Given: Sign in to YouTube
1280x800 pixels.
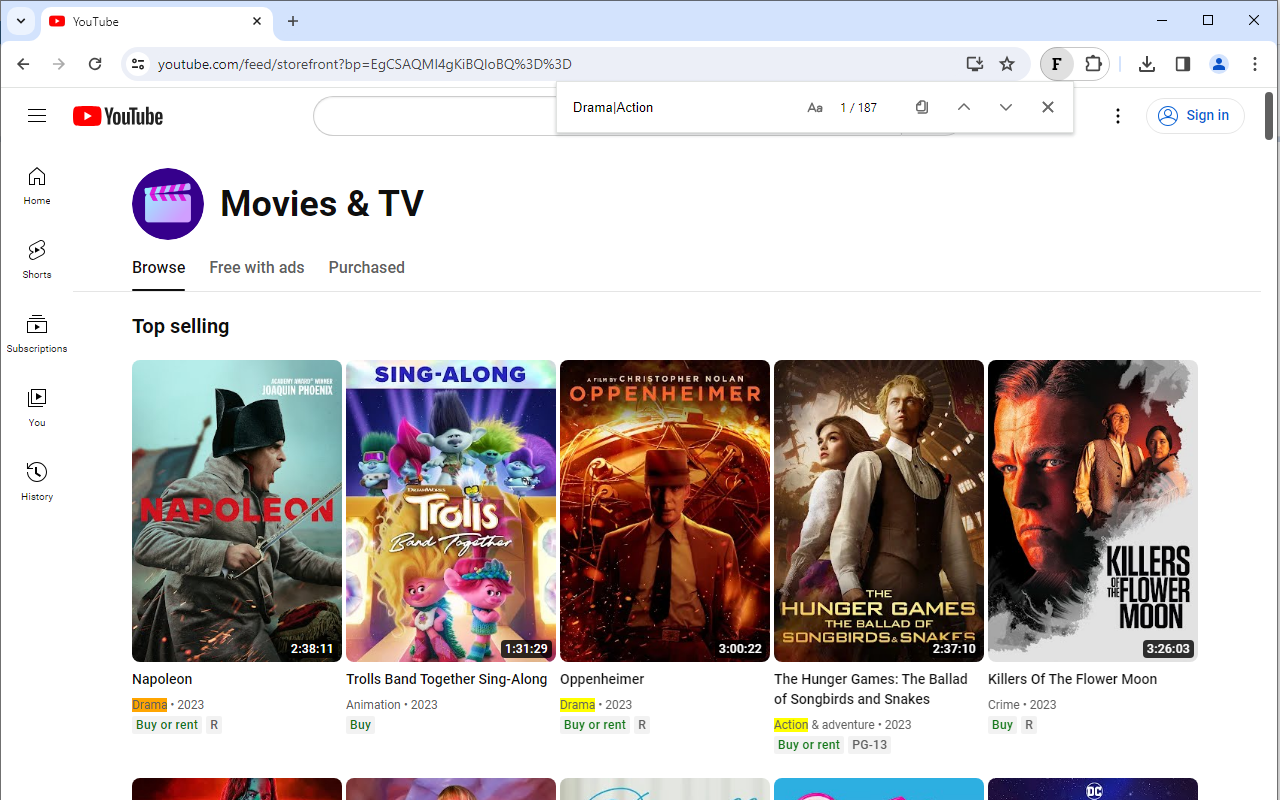Looking at the screenshot, I should [x=1195, y=116].
